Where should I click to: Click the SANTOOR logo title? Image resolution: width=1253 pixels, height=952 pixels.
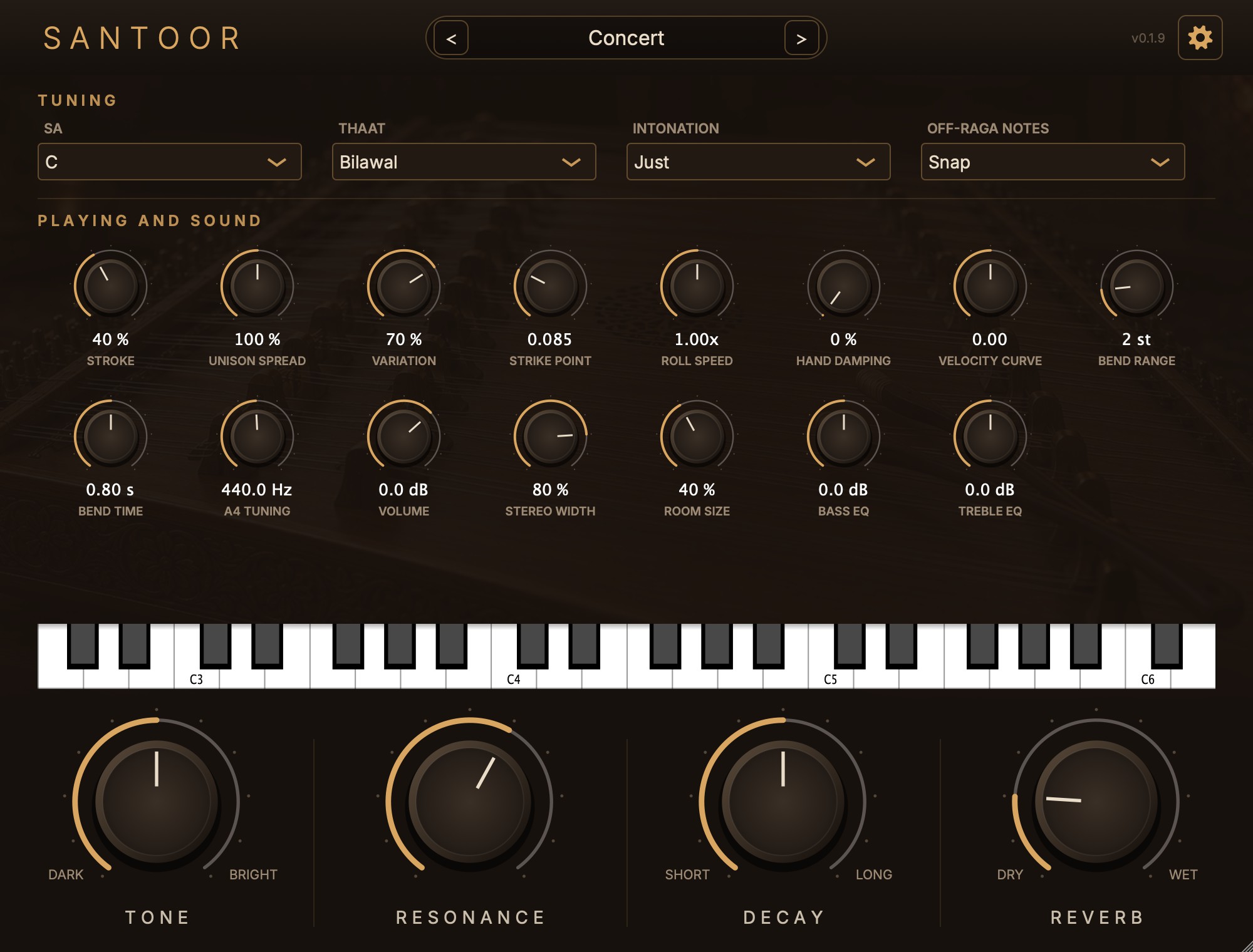[142, 38]
